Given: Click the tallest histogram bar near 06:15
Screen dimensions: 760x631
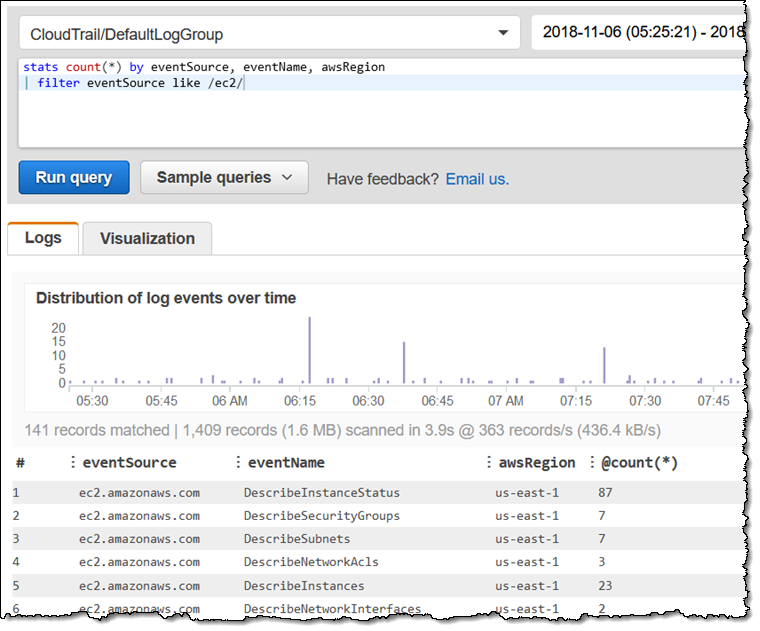Looking at the screenshot, I should click(x=310, y=350).
